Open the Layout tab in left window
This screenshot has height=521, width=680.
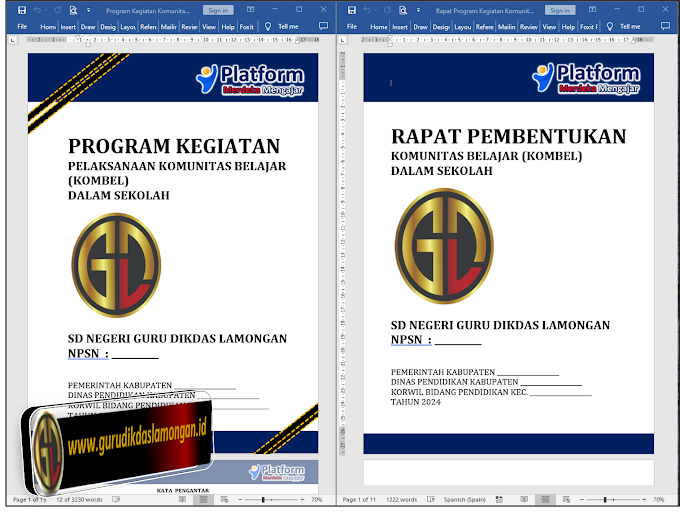128,27
